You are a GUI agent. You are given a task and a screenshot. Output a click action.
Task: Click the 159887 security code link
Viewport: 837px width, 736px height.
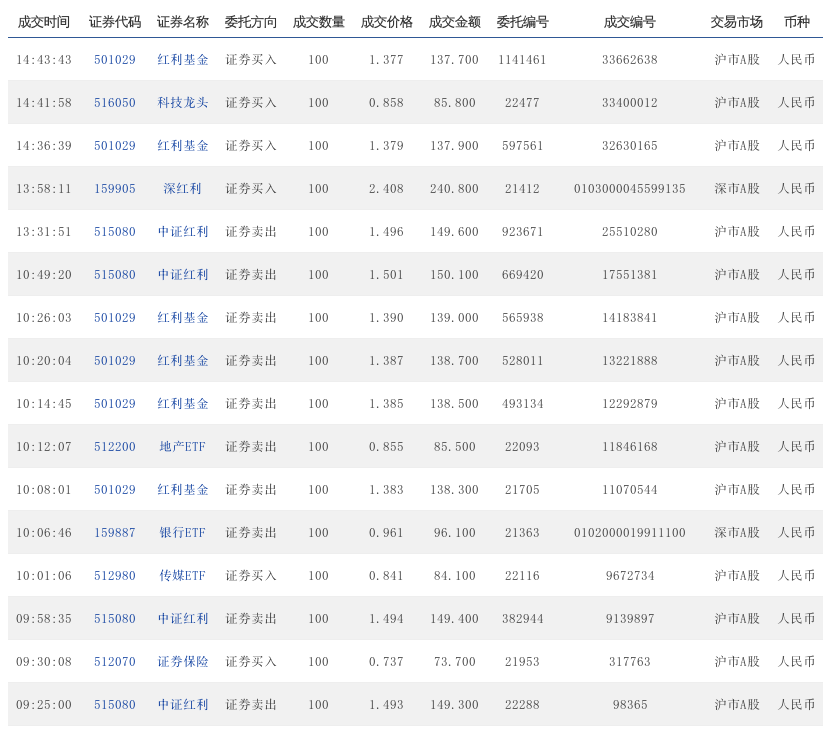coord(115,532)
